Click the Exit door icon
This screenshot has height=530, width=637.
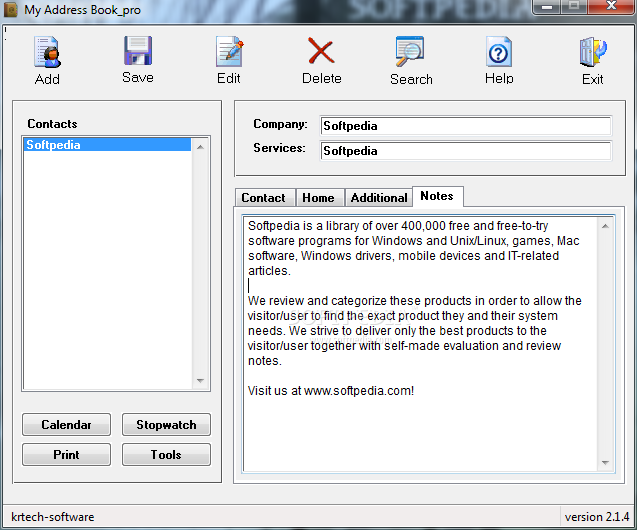click(x=593, y=52)
